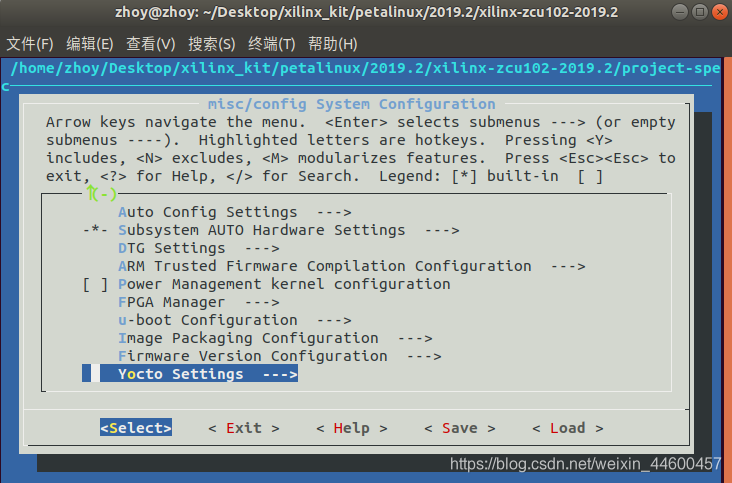Open FPGA Manager submenu

point(199,302)
